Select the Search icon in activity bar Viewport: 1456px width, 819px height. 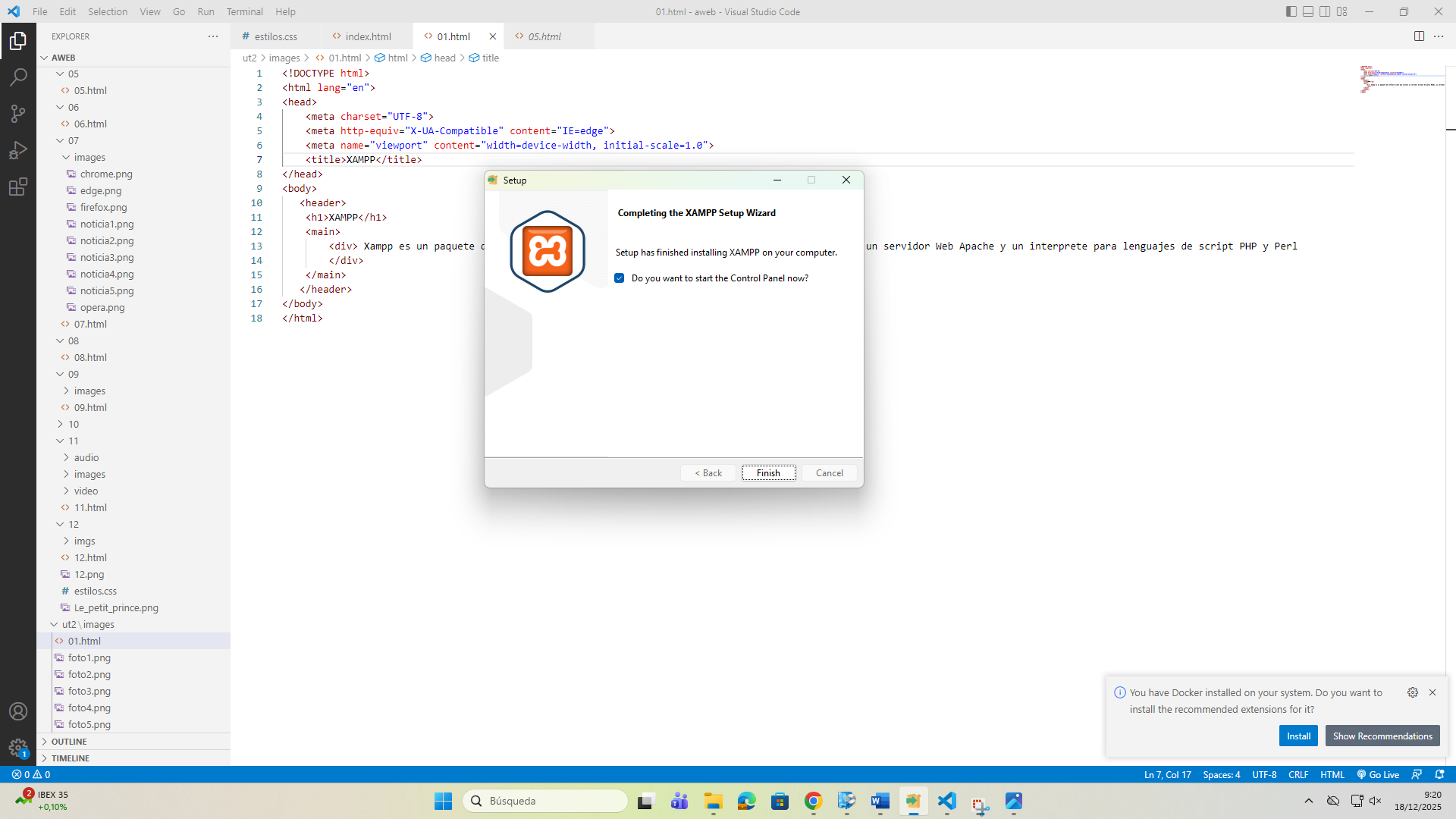(x=18, y=77)
